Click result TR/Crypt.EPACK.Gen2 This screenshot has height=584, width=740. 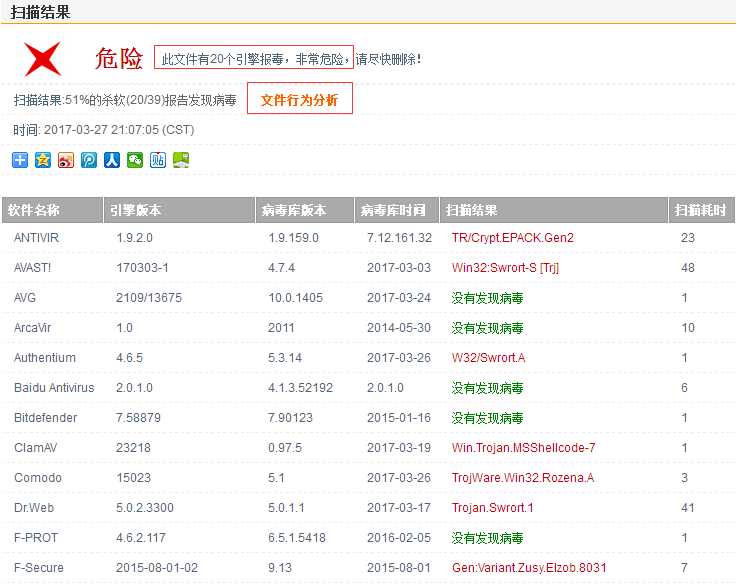(x=513, y=237)
